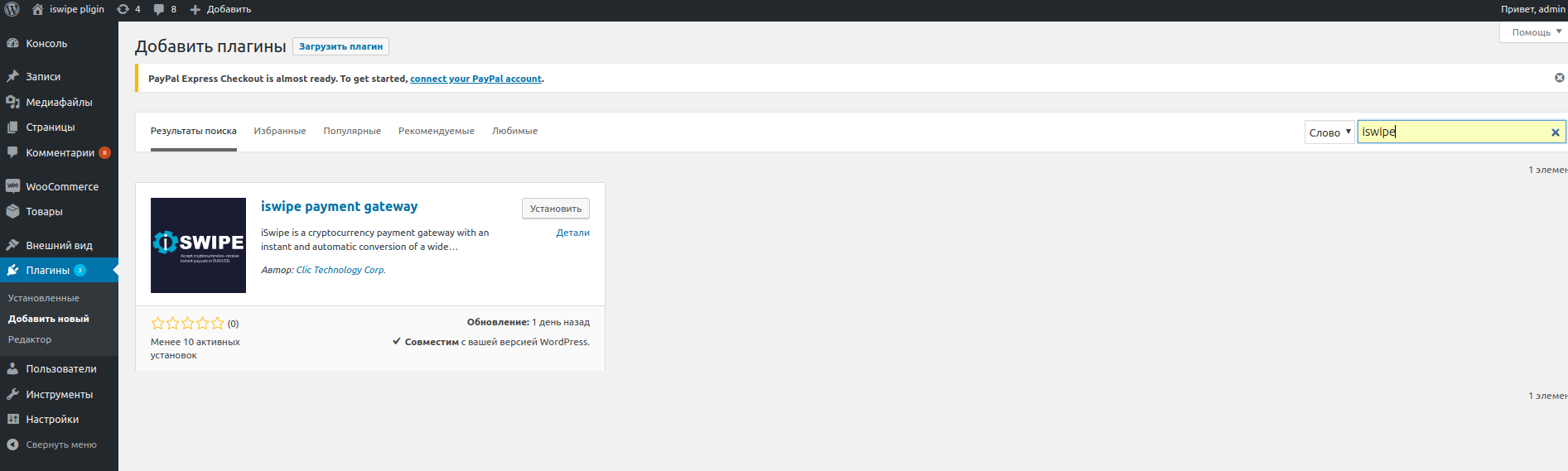Open iswipe payment gateway title link
Image resolution: width=1568 pixels, height=471 pixels.
tap(339, 206)
